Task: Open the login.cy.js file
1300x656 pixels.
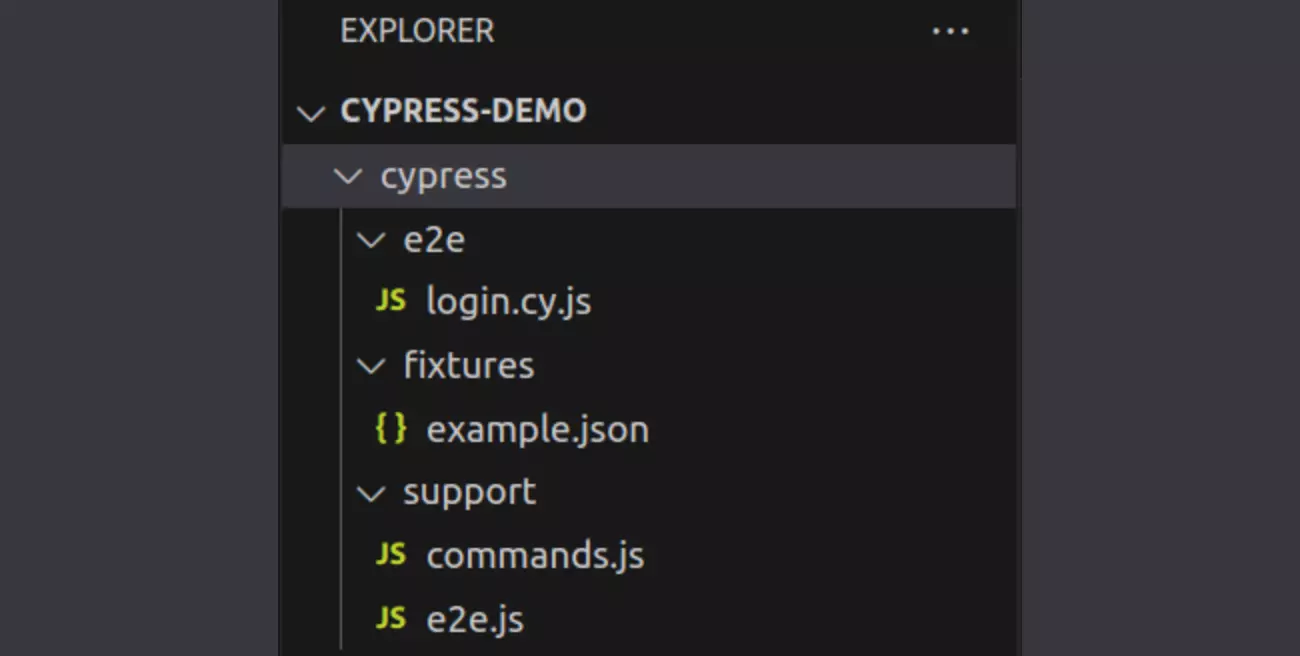Action: pos(508,301)
